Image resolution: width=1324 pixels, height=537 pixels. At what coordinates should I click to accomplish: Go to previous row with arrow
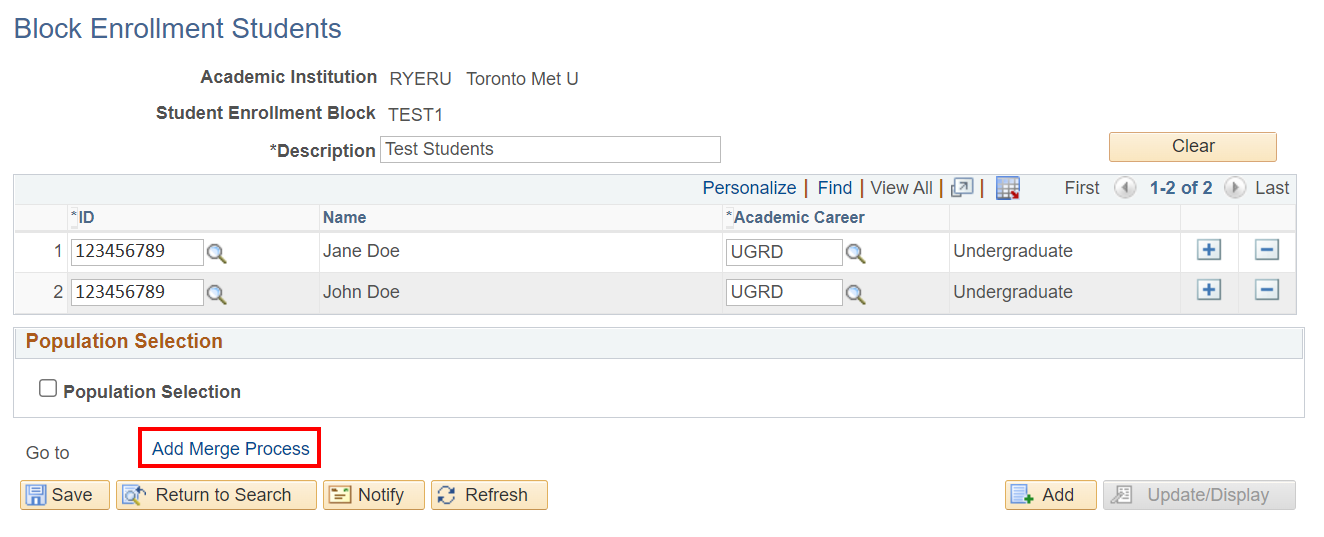1125,188
